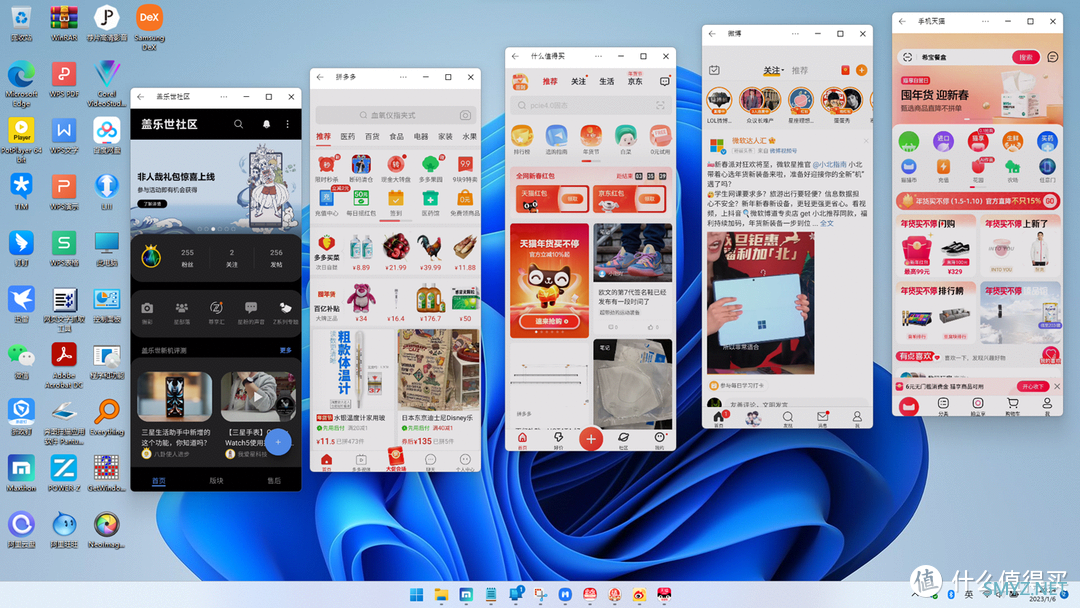Open the notification bell in 盖乐世社区
The height and width of the screenshot is (608, 1080).
(267, 124)
